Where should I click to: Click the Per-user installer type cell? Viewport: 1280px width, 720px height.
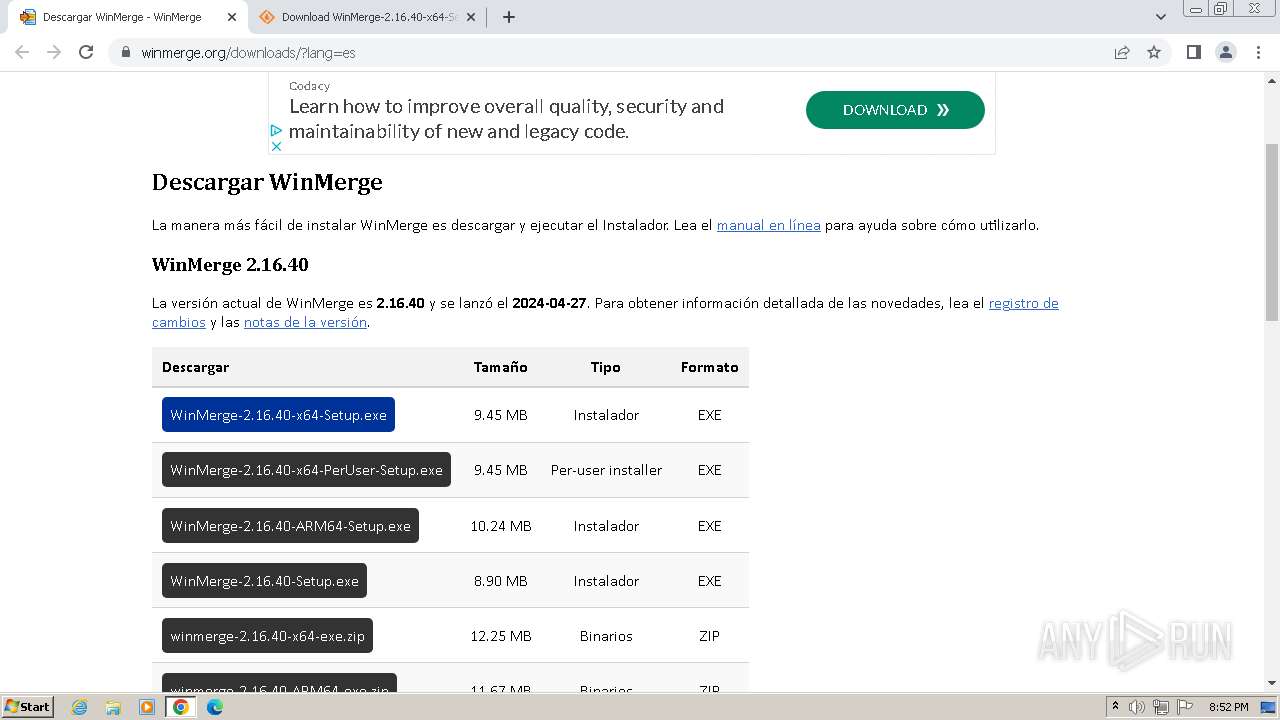pos(606,470)
